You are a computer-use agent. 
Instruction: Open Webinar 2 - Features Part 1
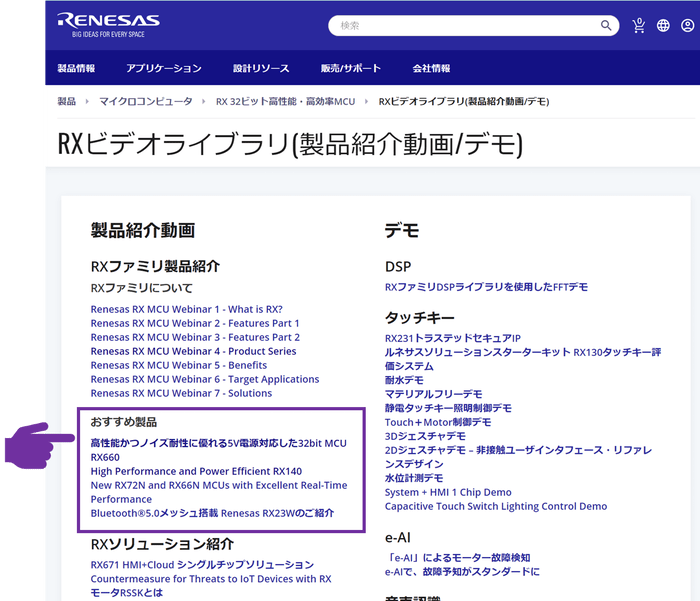pos(195,323)
